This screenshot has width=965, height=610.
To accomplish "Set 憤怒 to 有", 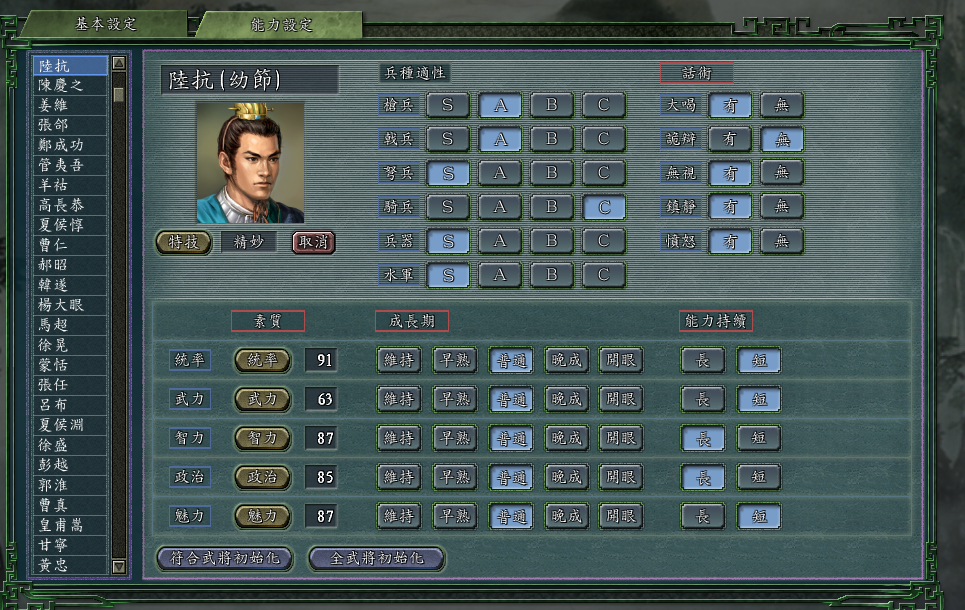I will pos(730,241).
